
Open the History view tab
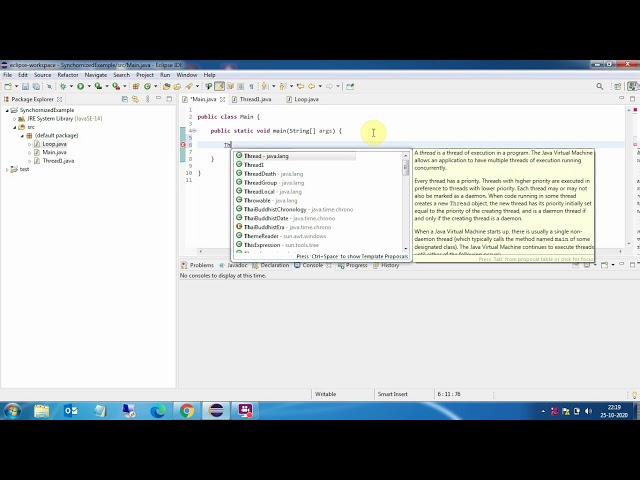pyautogui.click(x=386, y=265)
